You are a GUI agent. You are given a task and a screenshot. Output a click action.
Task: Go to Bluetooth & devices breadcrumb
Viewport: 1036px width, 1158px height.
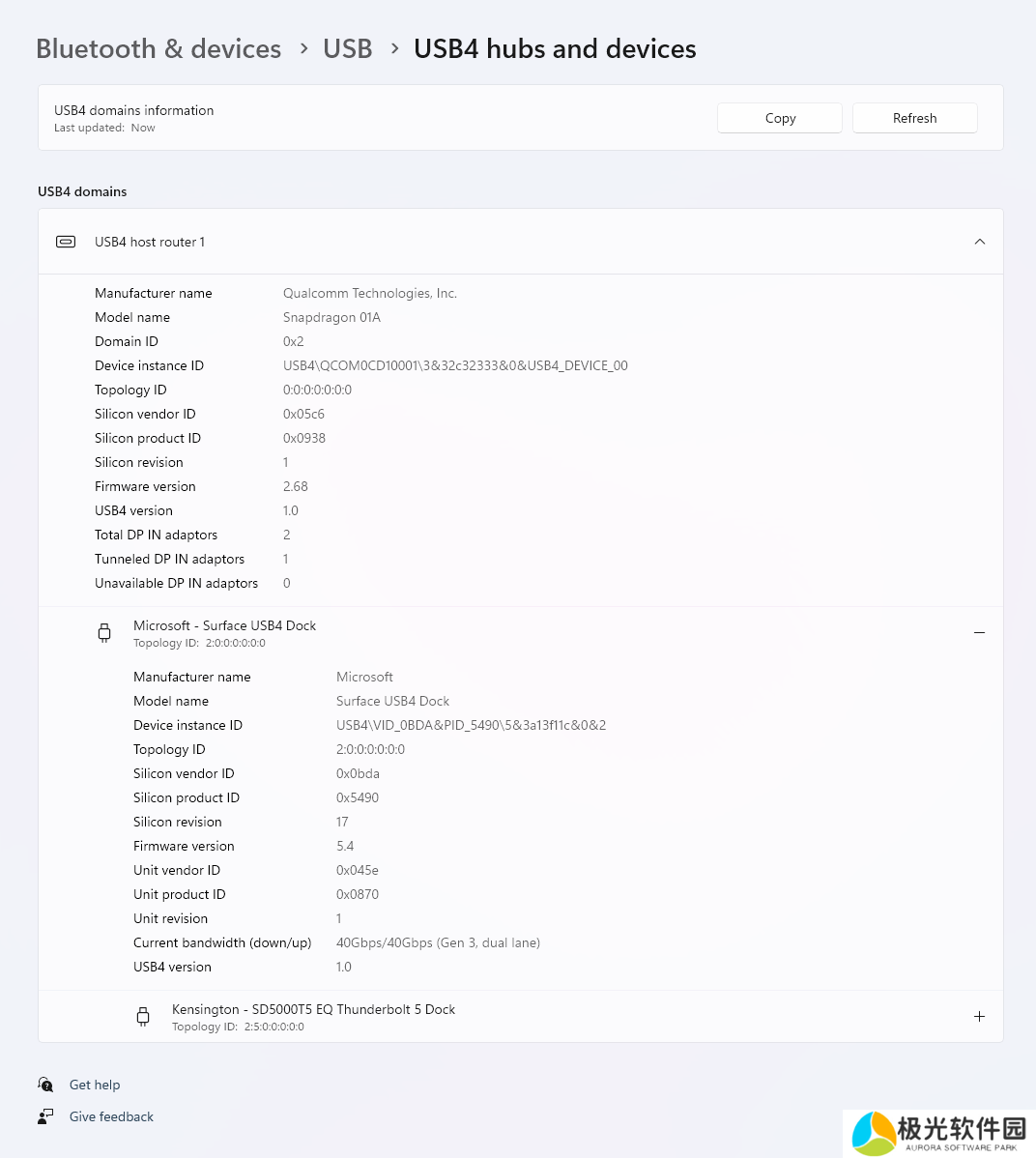pos(158,48)
